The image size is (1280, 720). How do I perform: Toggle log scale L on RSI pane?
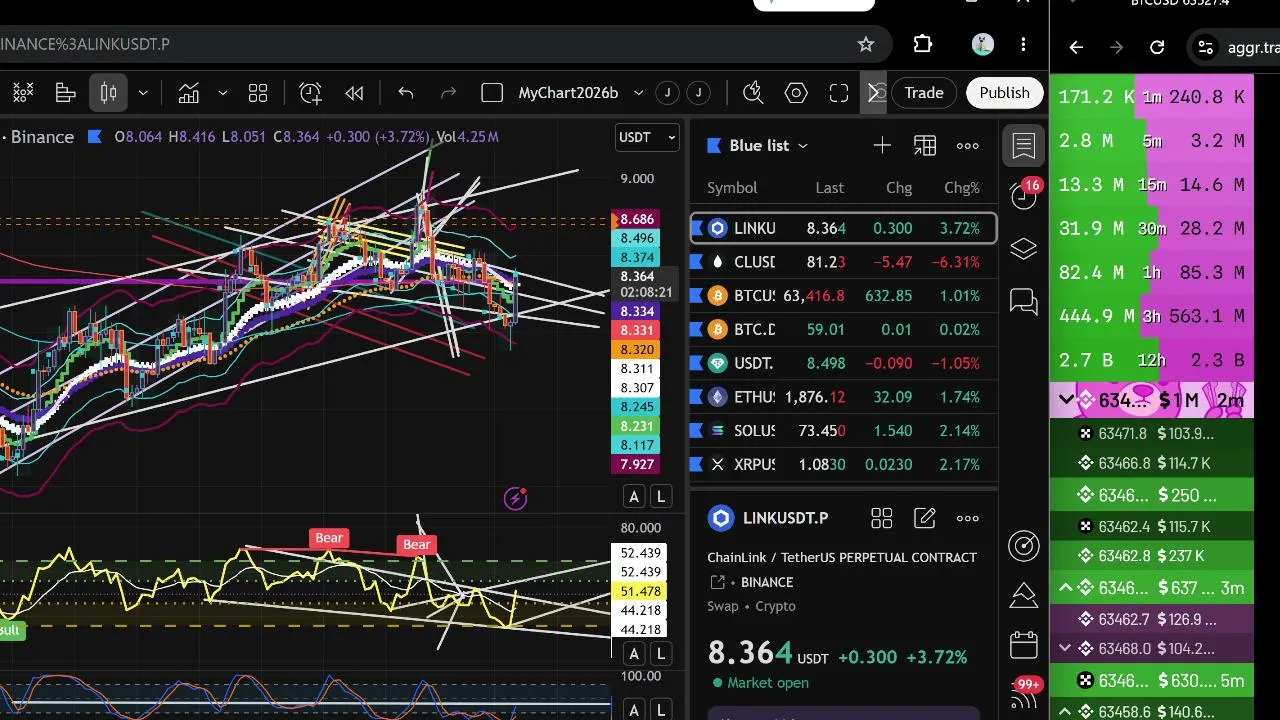tap(661, 654)
